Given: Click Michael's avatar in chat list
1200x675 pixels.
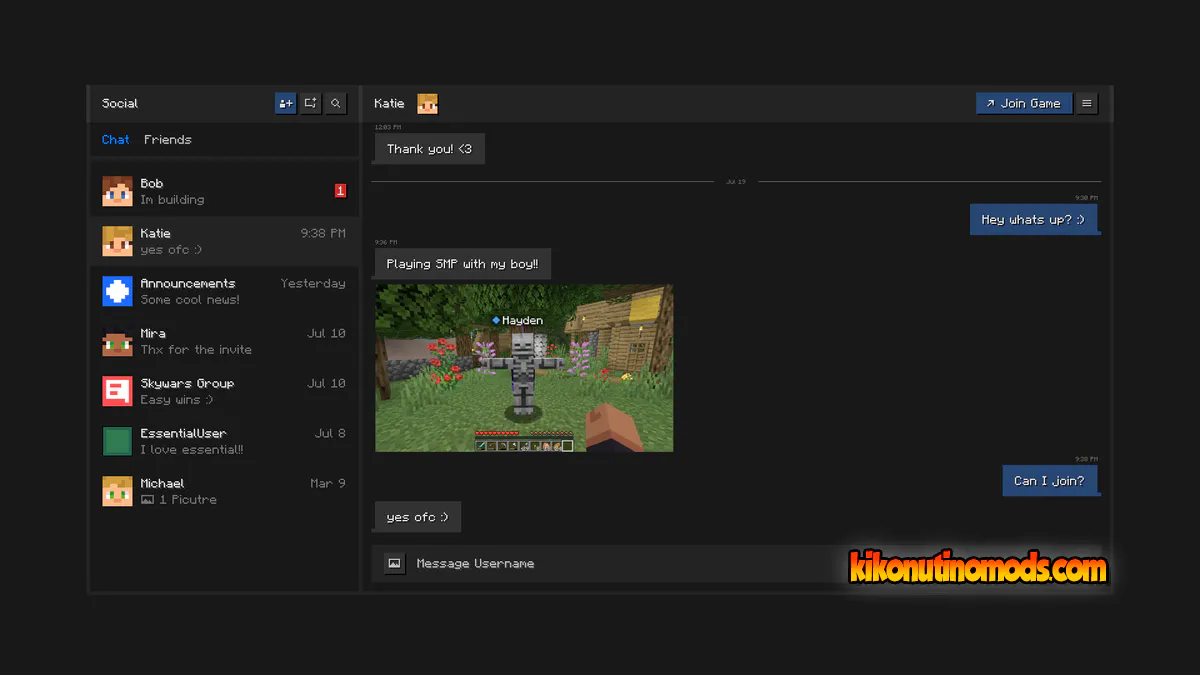Looking at the screenshot, I should pos(117,491).
